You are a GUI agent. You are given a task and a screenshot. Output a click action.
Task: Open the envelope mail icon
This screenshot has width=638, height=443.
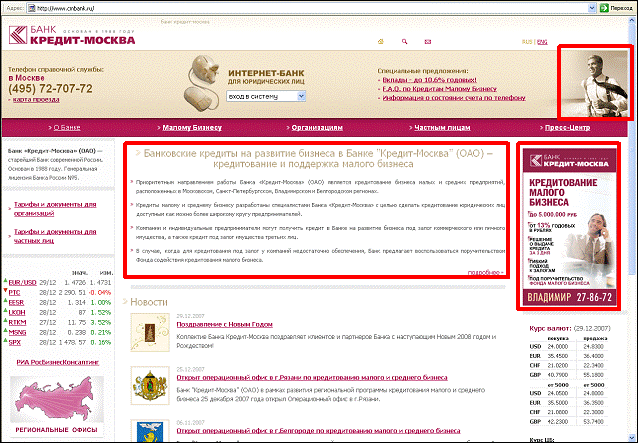[x=428, y=41]
